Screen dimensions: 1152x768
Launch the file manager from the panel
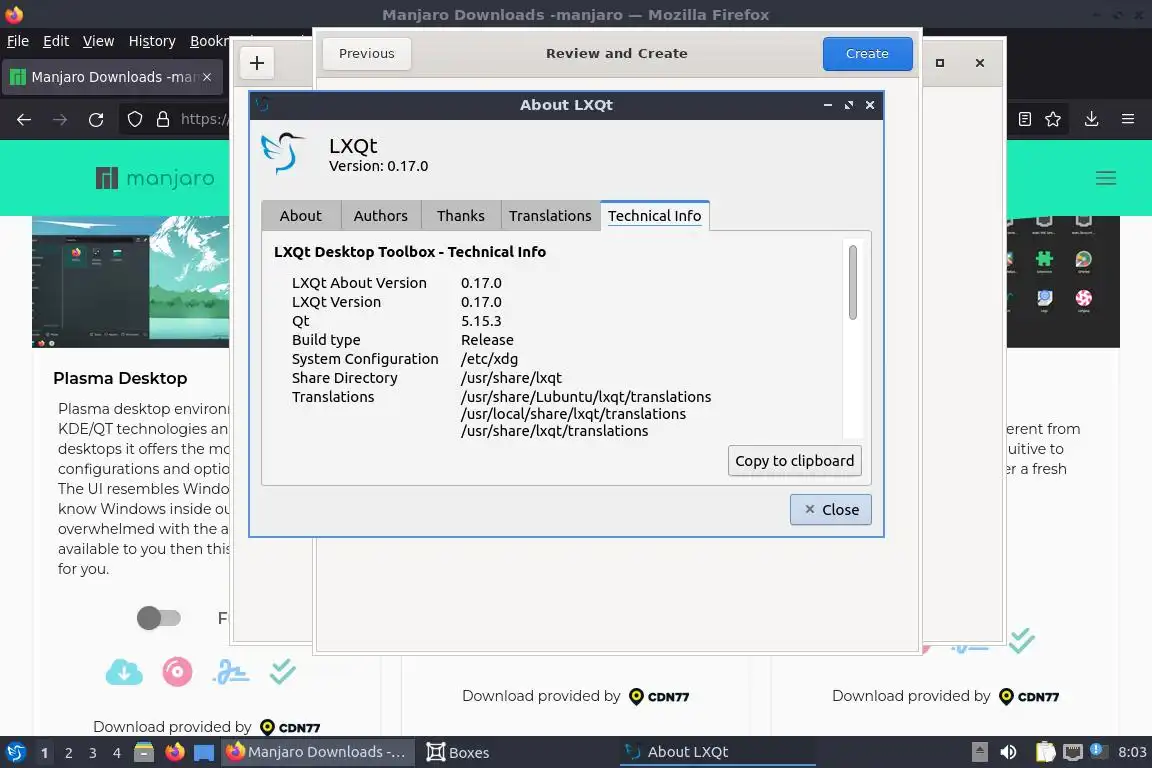tap(144, 752)
